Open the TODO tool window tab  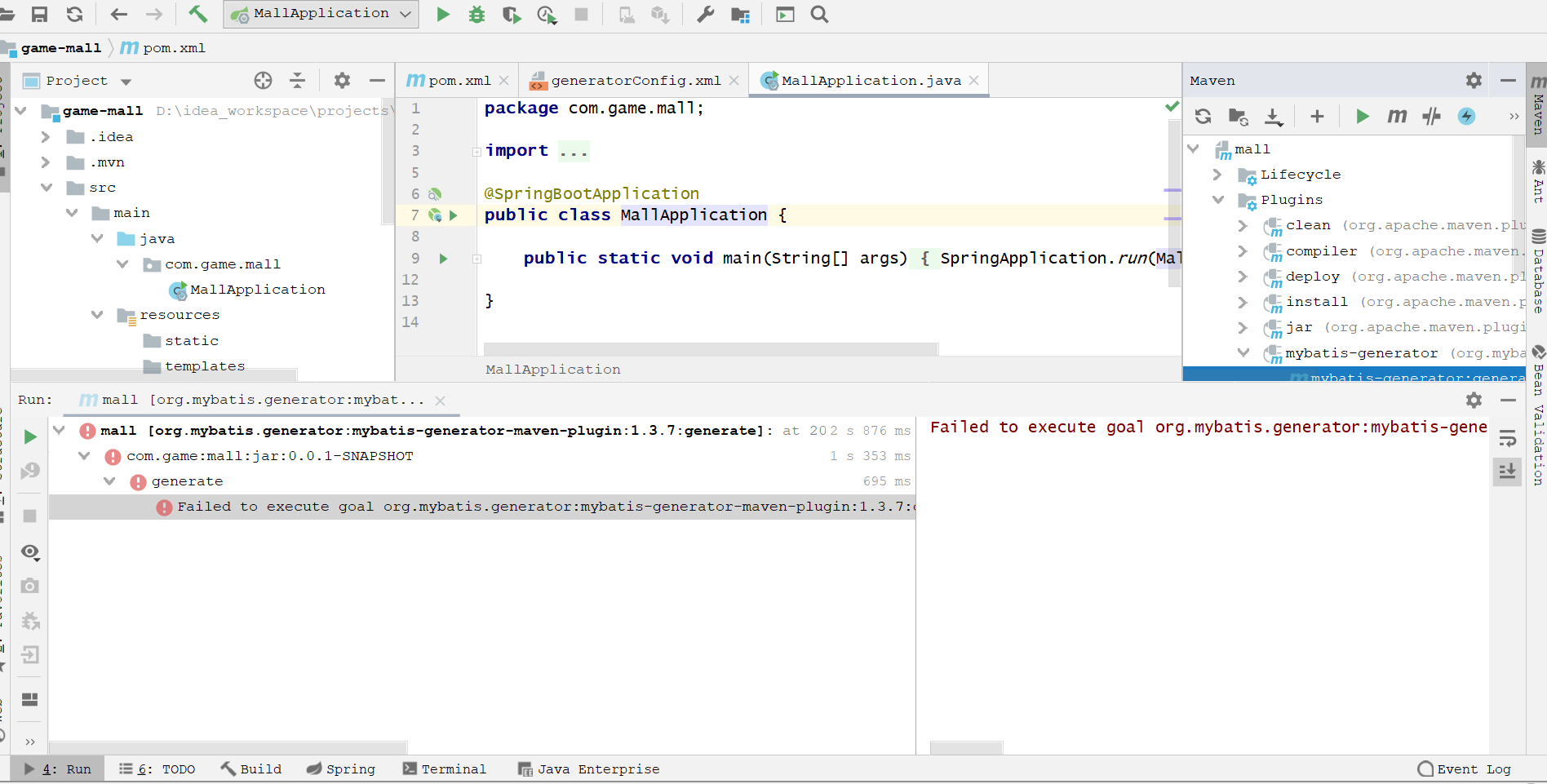(157, 769)
